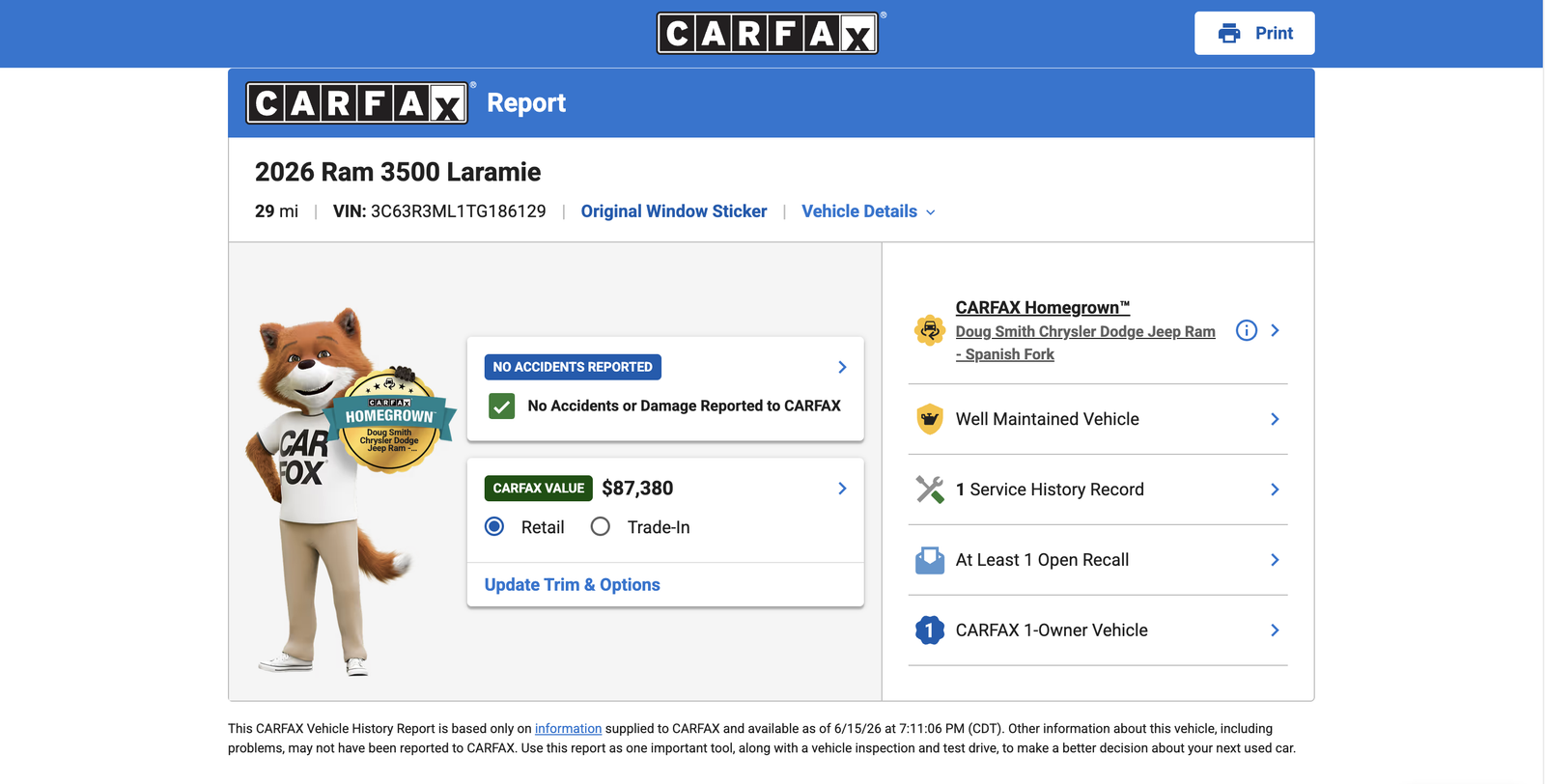Image resolution: width=1545 pixels, height=784 pixels.
Task: Open the Doug Smith Chrysler Dodge dealer link
Action: (1085, 343)
